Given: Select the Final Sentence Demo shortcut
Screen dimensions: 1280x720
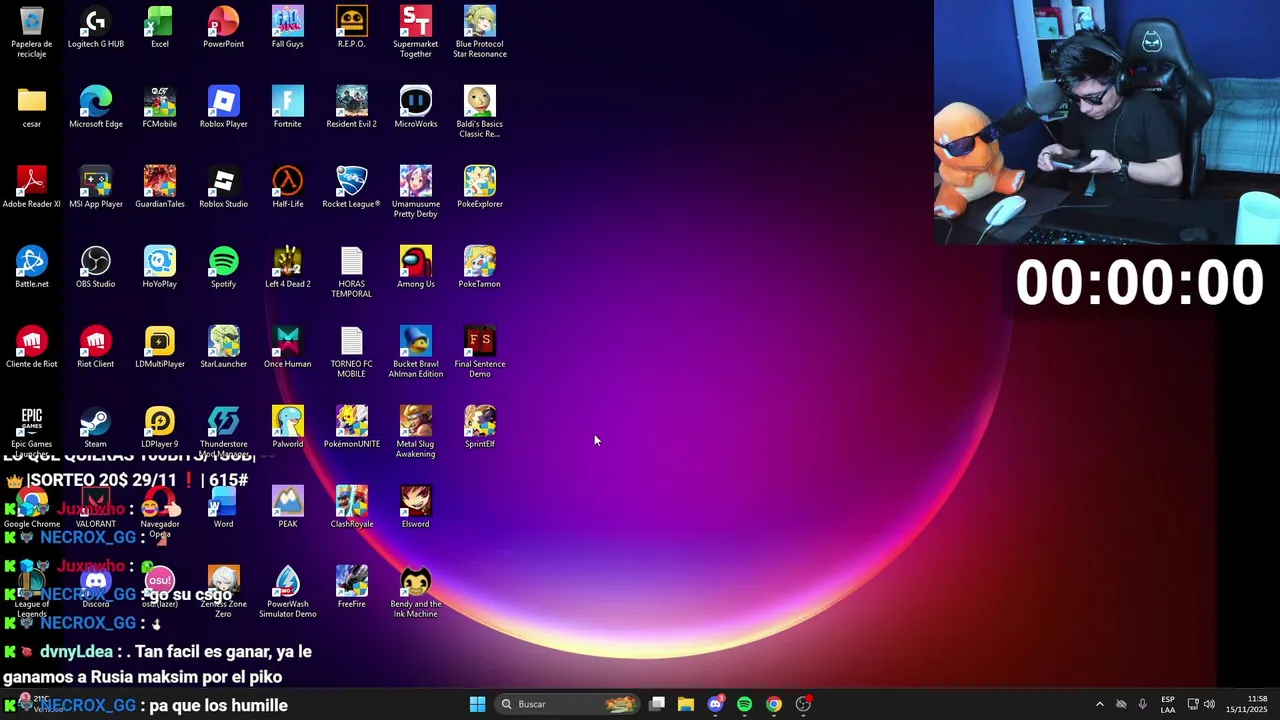Looking at the screenshot, I should pyautogui.click(x=480, y=352).
